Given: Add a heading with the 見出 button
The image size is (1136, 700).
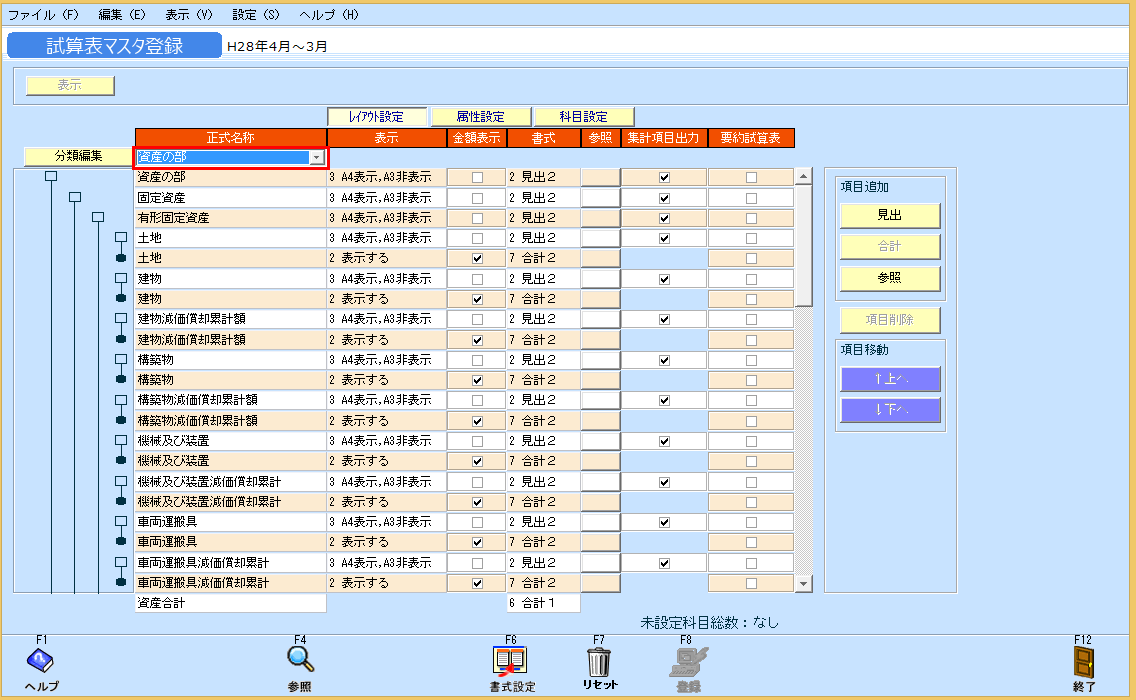Looking at the screenshot, I should 889,215.
